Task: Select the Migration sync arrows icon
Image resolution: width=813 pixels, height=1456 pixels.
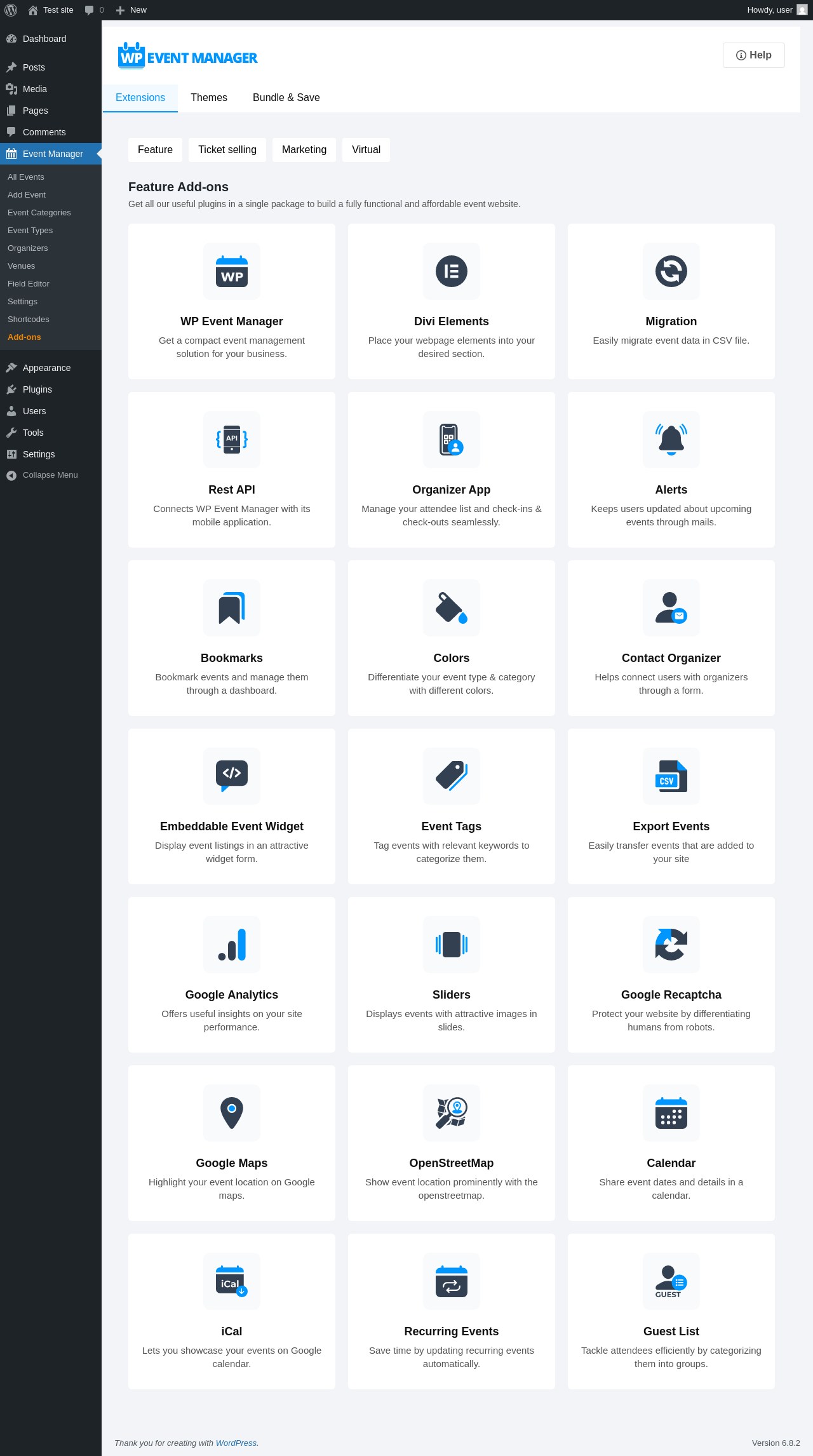Action: pos(671,271)
